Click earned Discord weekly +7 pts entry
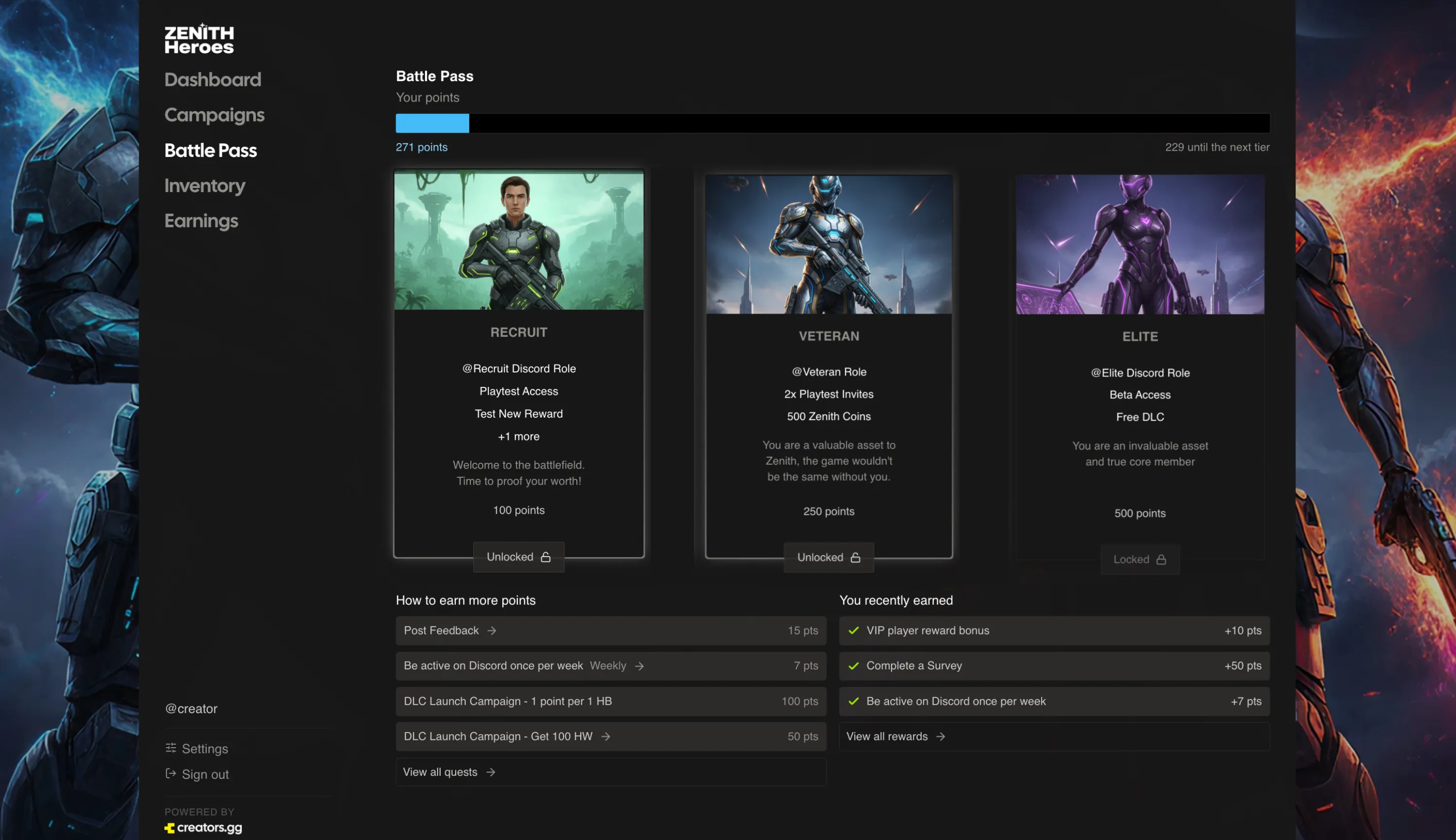This screenshot has width=1456, height=840. pyautogui.click(x=1054, y=701)
